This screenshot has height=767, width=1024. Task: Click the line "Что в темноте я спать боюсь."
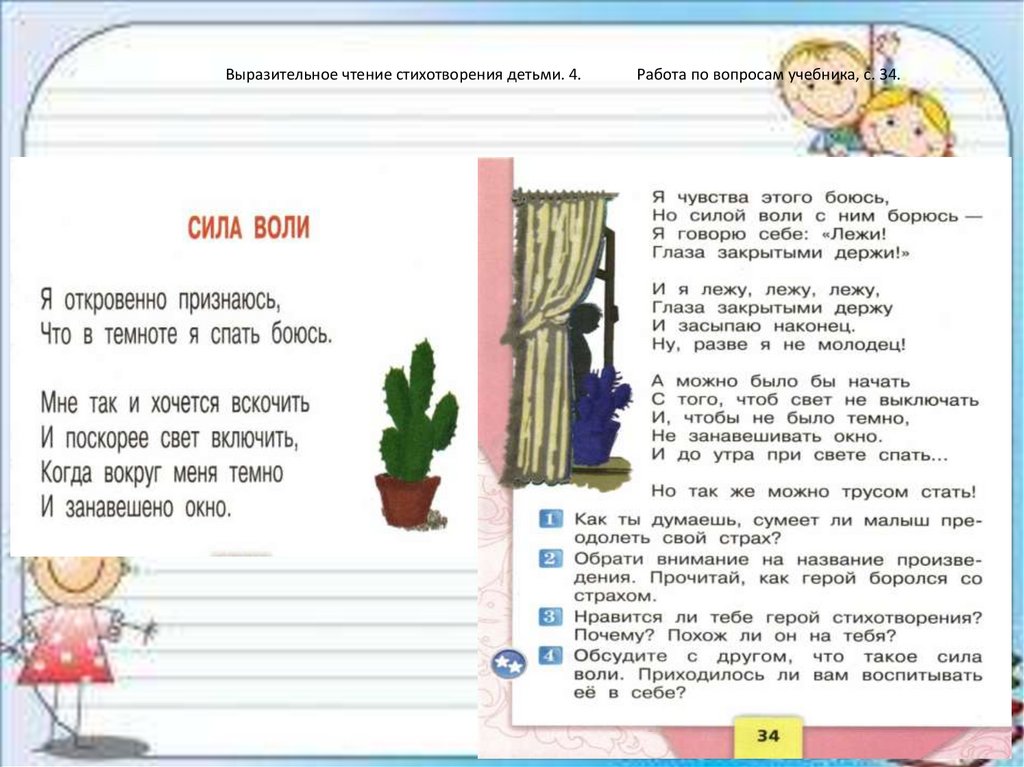pos(186,335)
